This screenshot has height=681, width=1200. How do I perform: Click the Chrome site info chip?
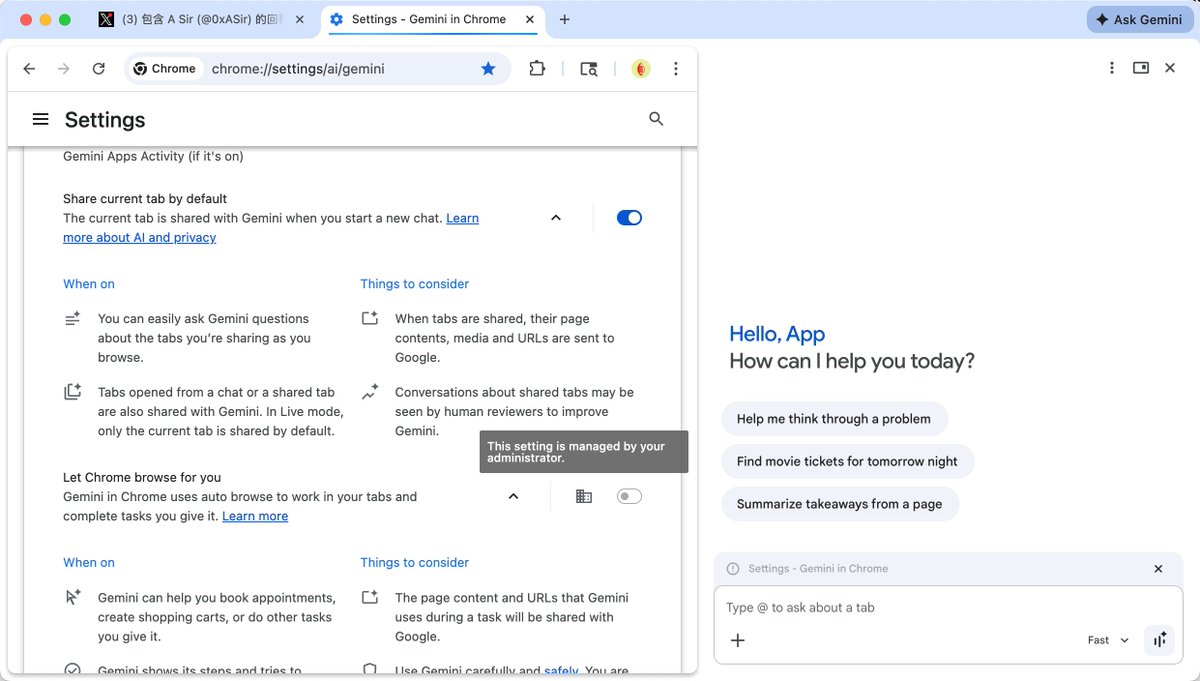click(165, 69)
